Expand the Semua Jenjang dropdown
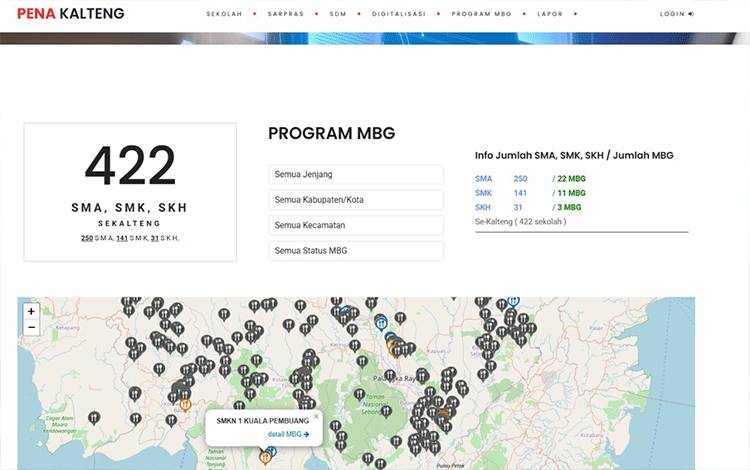Image resolution: width=750 pixels, height=470 pixels. coord(356,175)
